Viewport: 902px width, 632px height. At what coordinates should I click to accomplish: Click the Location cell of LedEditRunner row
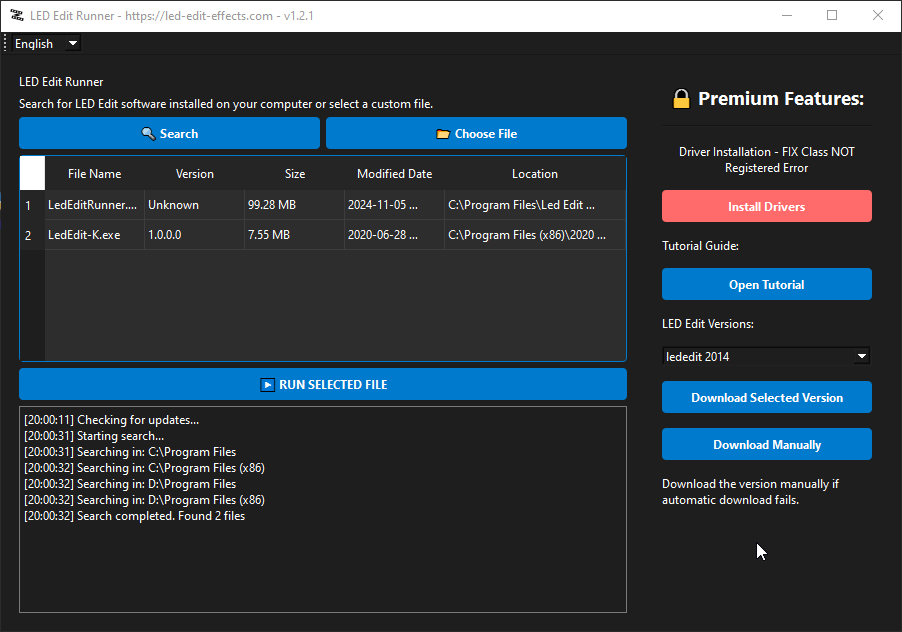tap(534, 206)
